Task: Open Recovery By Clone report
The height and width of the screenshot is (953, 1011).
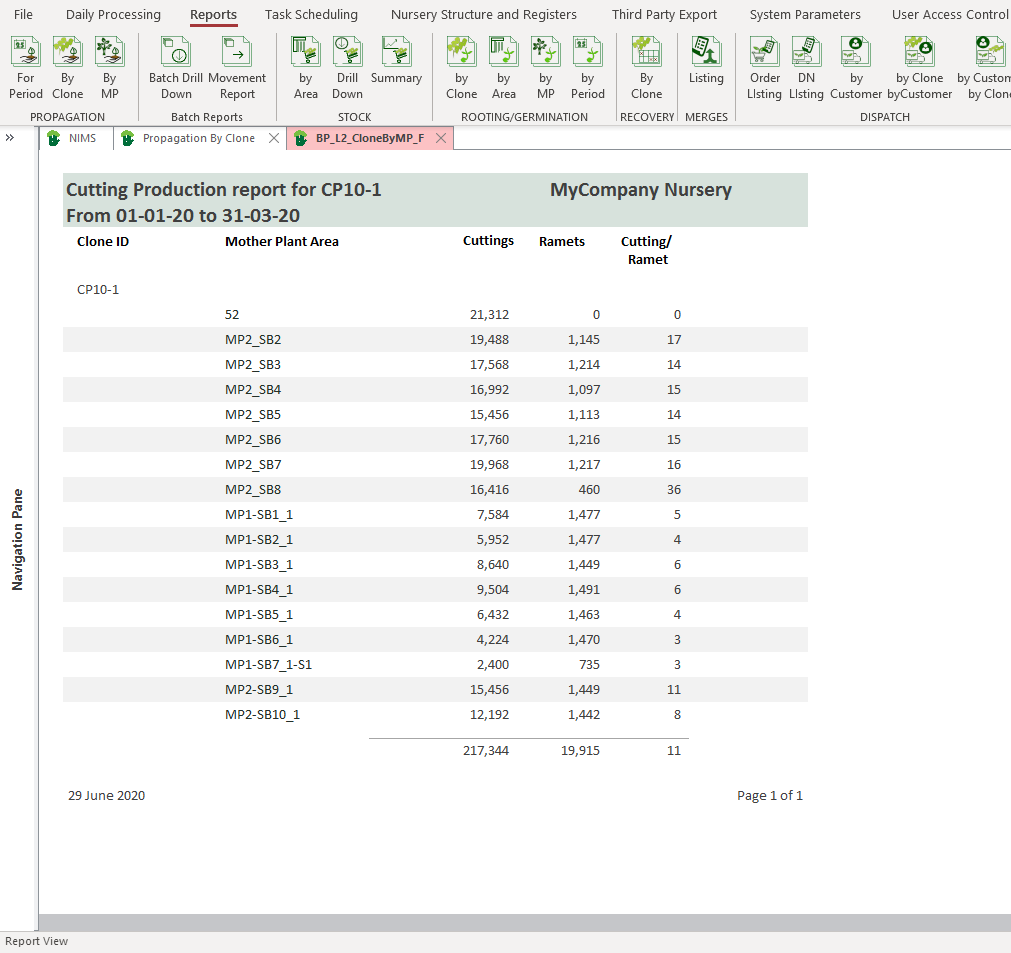Action: tap(646, 67)
